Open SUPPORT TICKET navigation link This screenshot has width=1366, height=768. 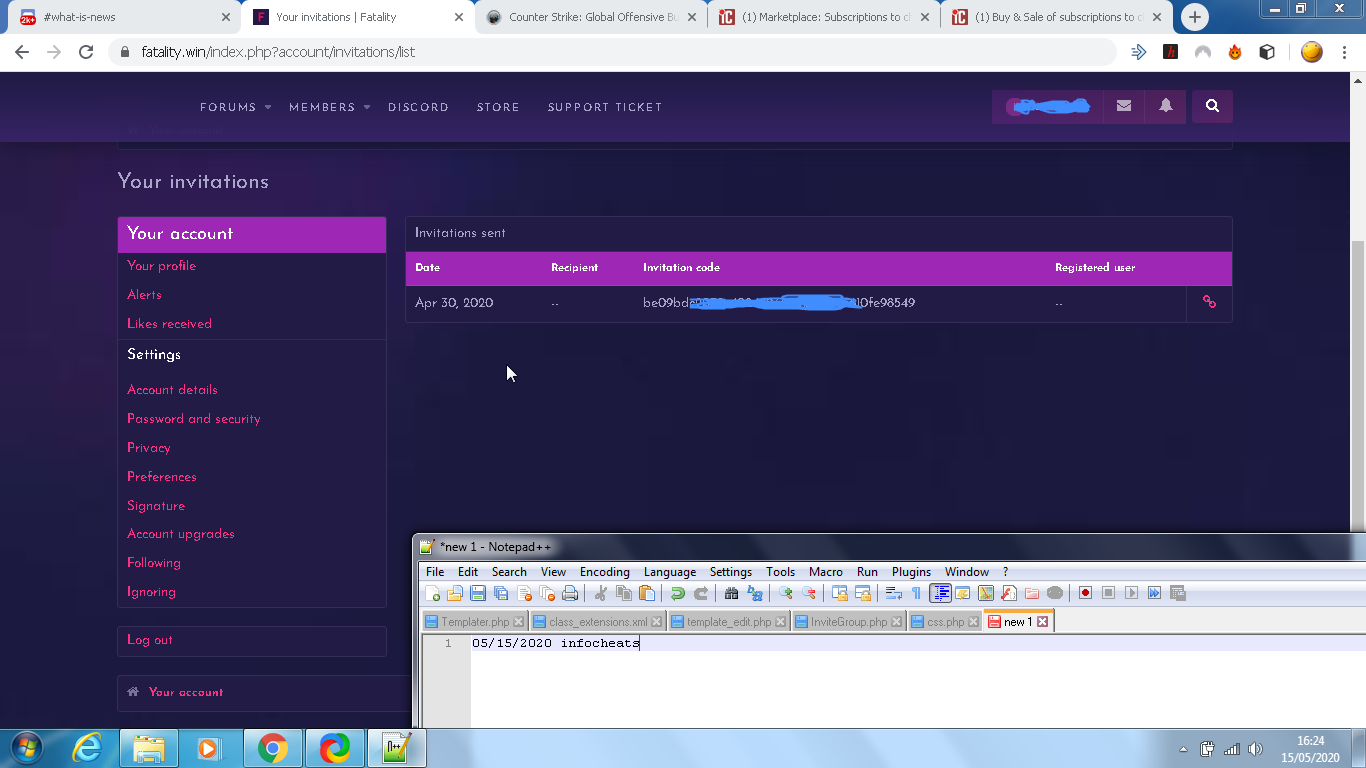pos(605,107)
